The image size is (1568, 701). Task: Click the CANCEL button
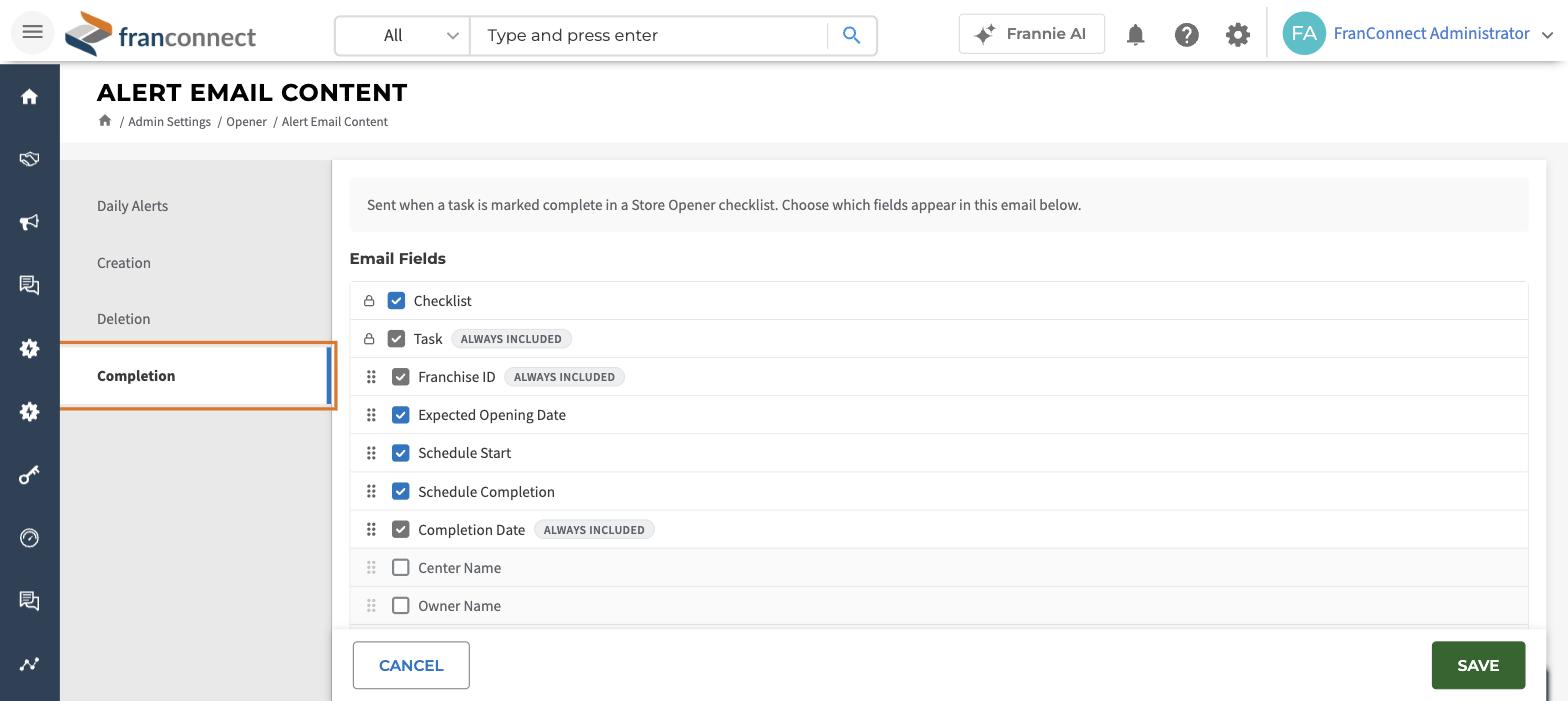pyautogui.click(x=411, y=665)
